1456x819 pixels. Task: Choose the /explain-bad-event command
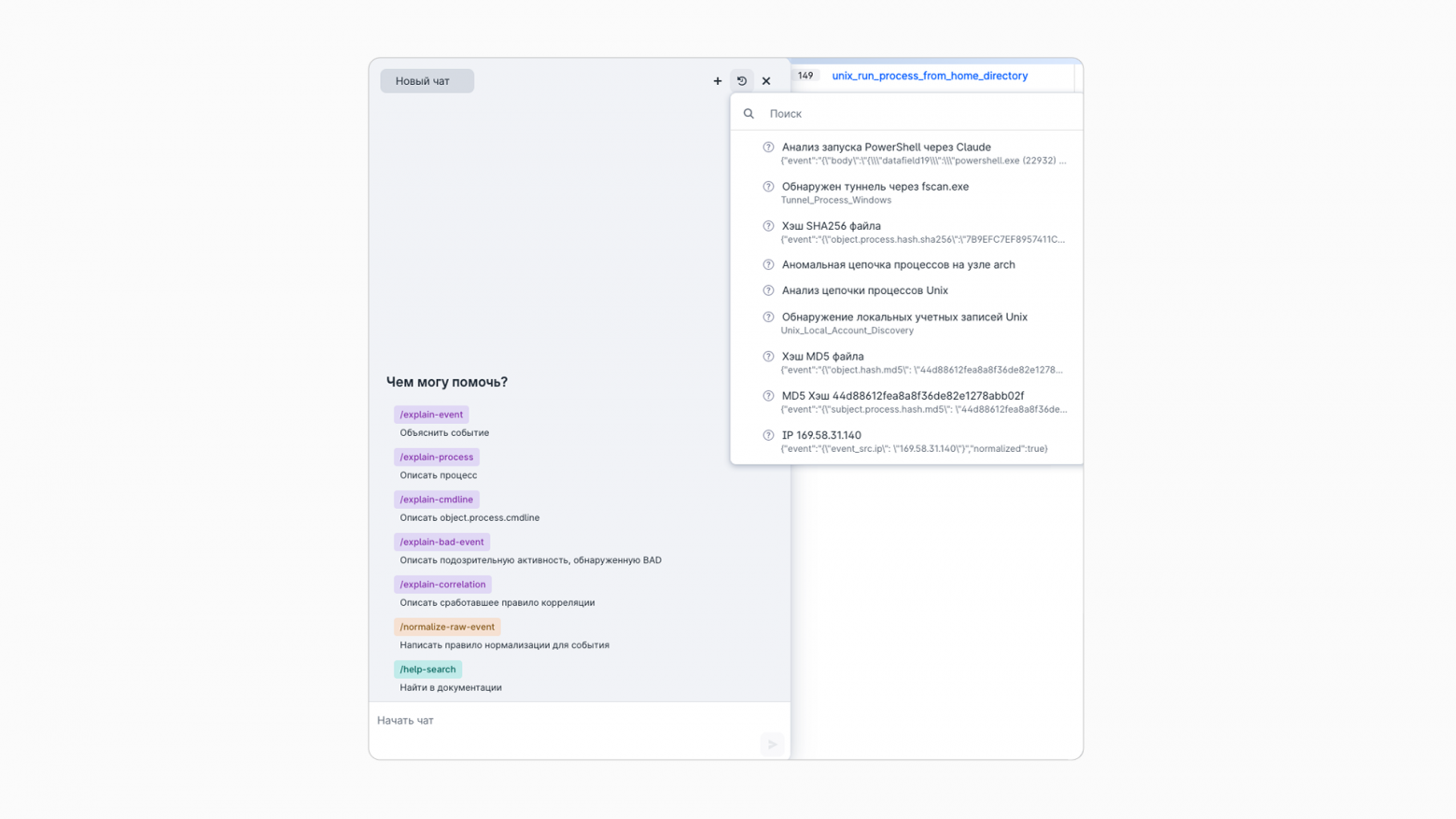click(x=441, y=543)
